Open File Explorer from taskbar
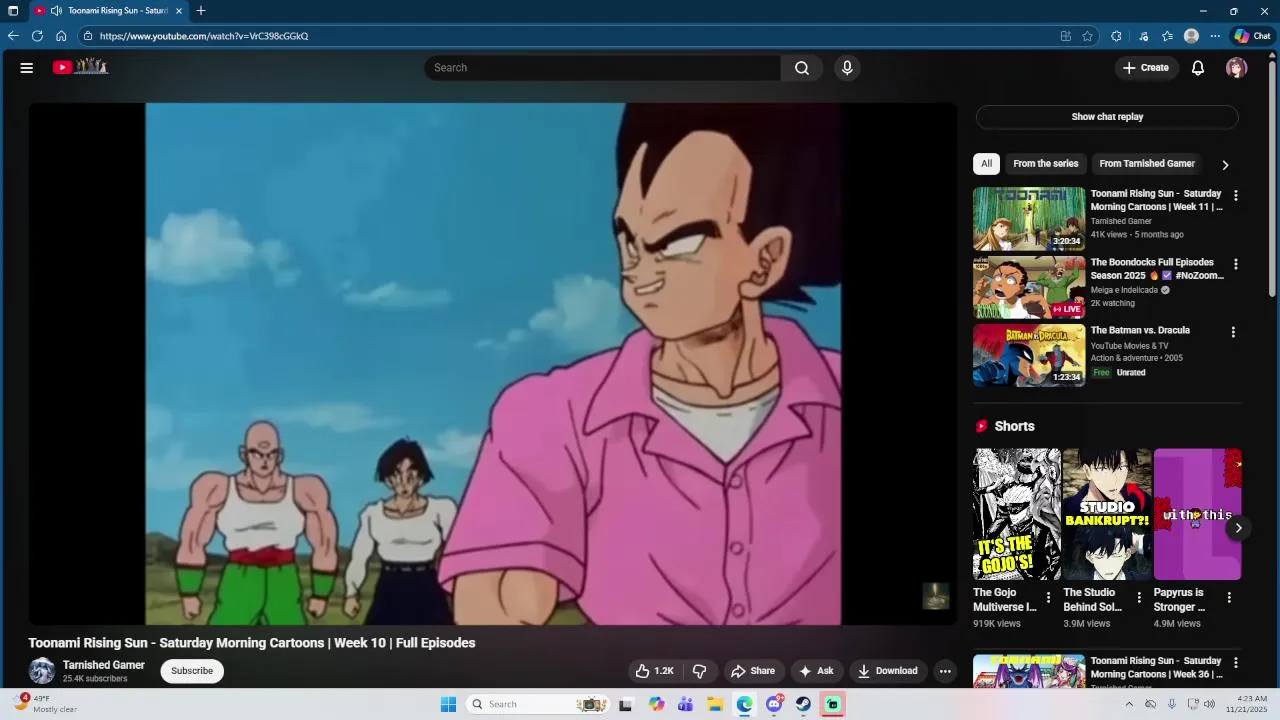1280x720 pixels. coord(715,704)
